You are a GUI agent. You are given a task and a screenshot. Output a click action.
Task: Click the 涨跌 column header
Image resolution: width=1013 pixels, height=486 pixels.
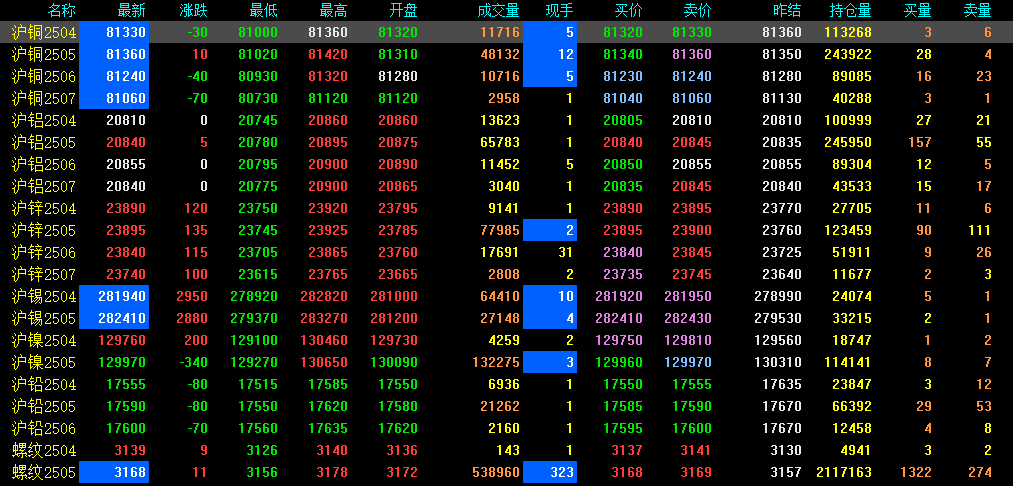pos(194,10)
